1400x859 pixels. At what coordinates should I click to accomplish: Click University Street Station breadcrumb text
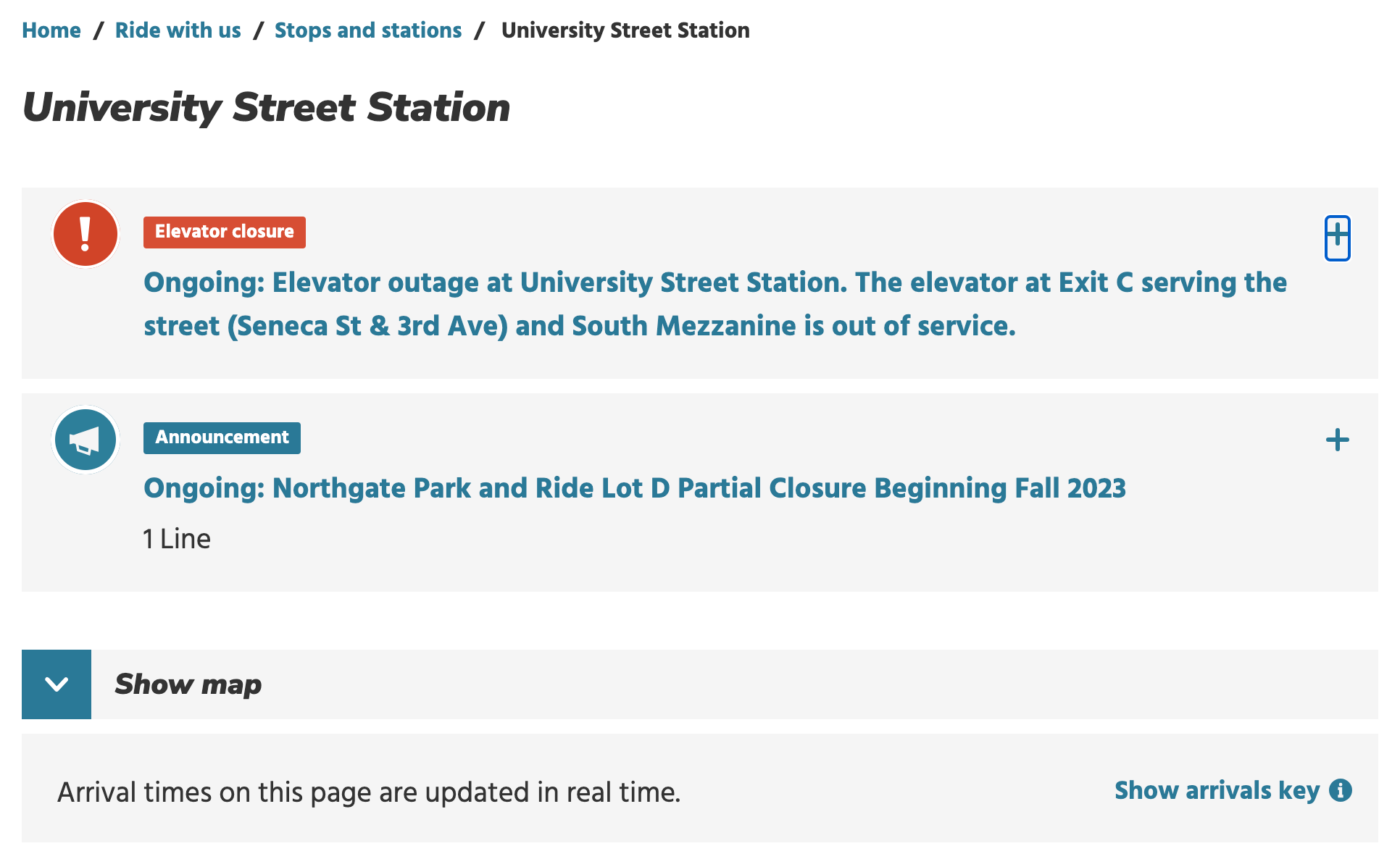tap(625, 30)
